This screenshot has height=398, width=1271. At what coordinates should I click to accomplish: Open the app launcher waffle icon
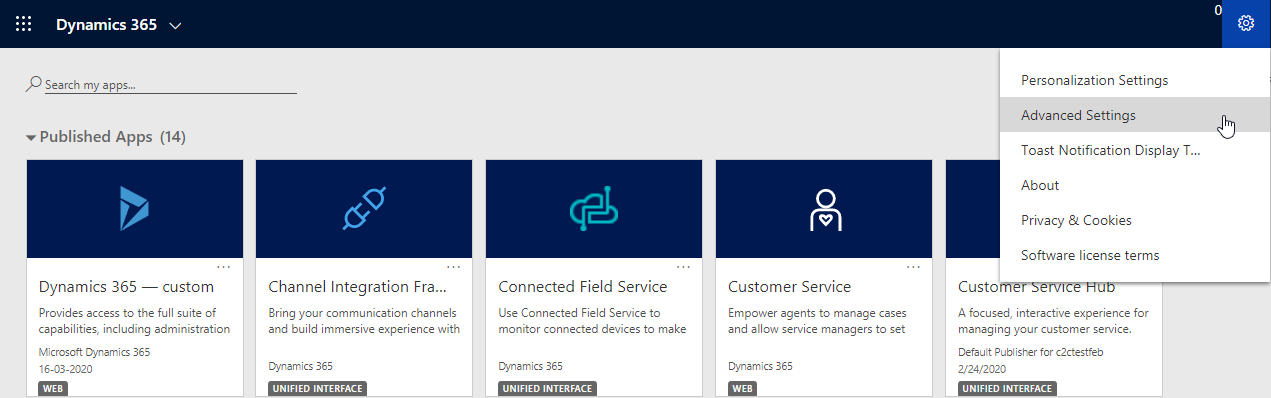point(24,24)
